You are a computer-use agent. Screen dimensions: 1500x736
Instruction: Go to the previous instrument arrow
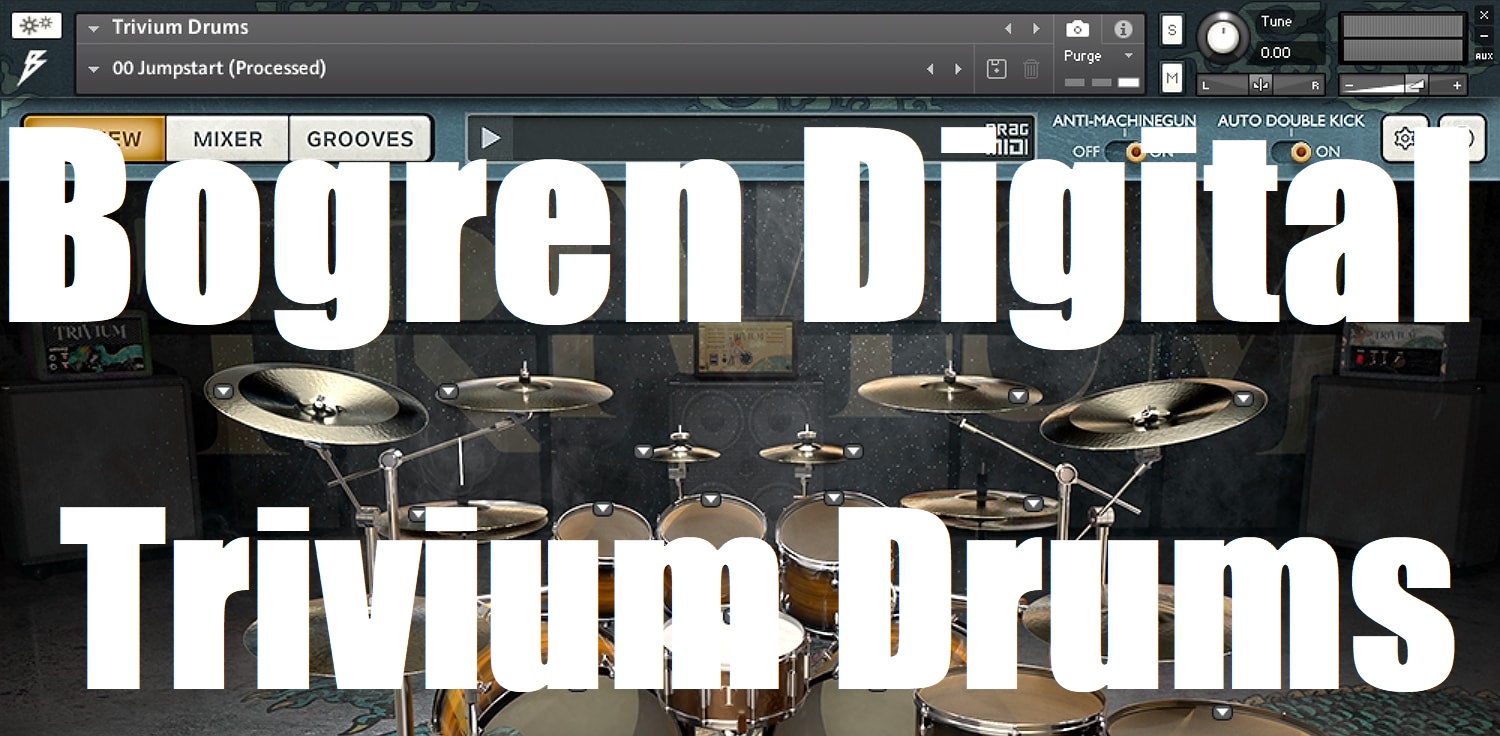coord(1009,28)
